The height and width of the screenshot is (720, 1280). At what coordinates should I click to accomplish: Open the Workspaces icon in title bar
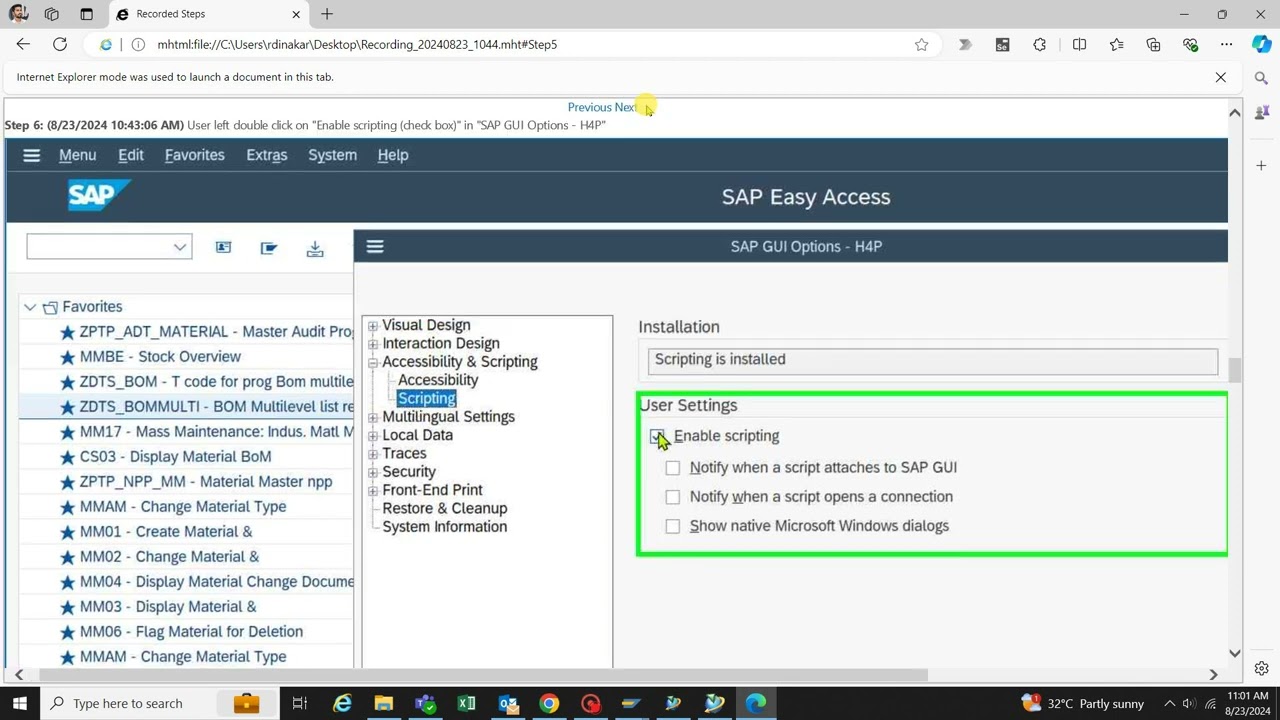point(52,14)
